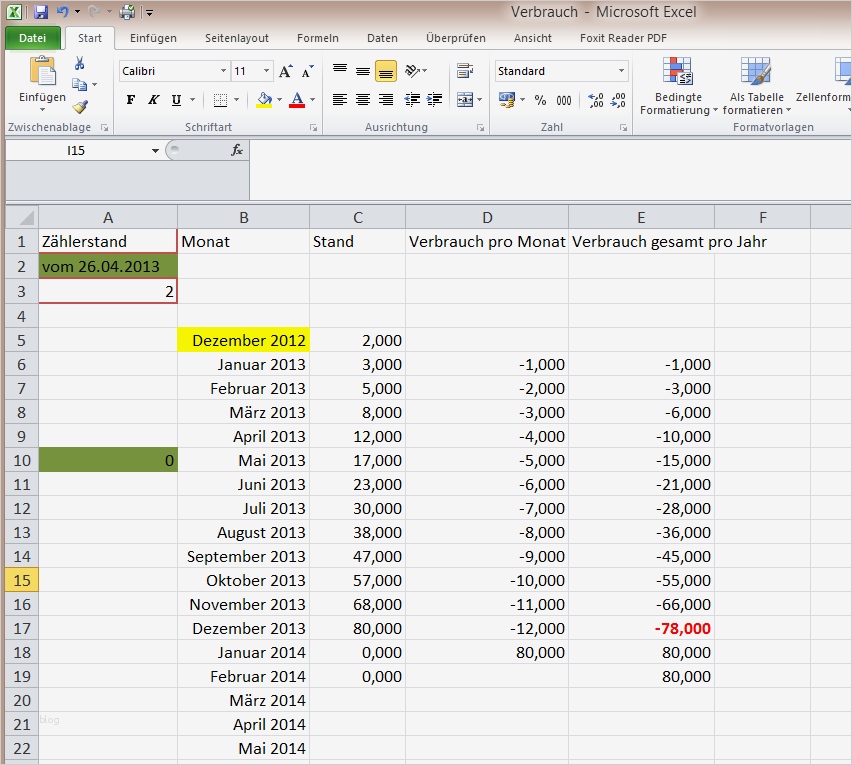
Task: Toggle italic formatting (K)
Action: click(x=153, y=100)
